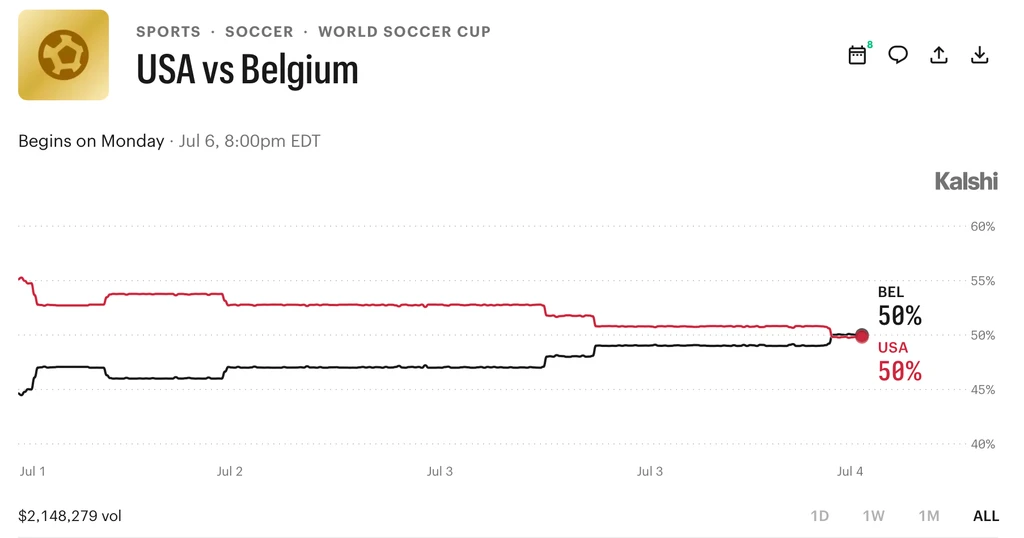This screenshot has height=538, width=1024.
Task: Select the 1D time range
Action: point(820,516)
